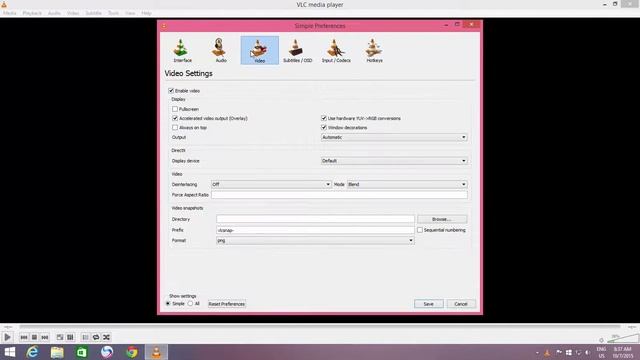The width and height of the screenshot is (640, 360).
Task: Stop playback in VLC
Action: pos(34,337)
